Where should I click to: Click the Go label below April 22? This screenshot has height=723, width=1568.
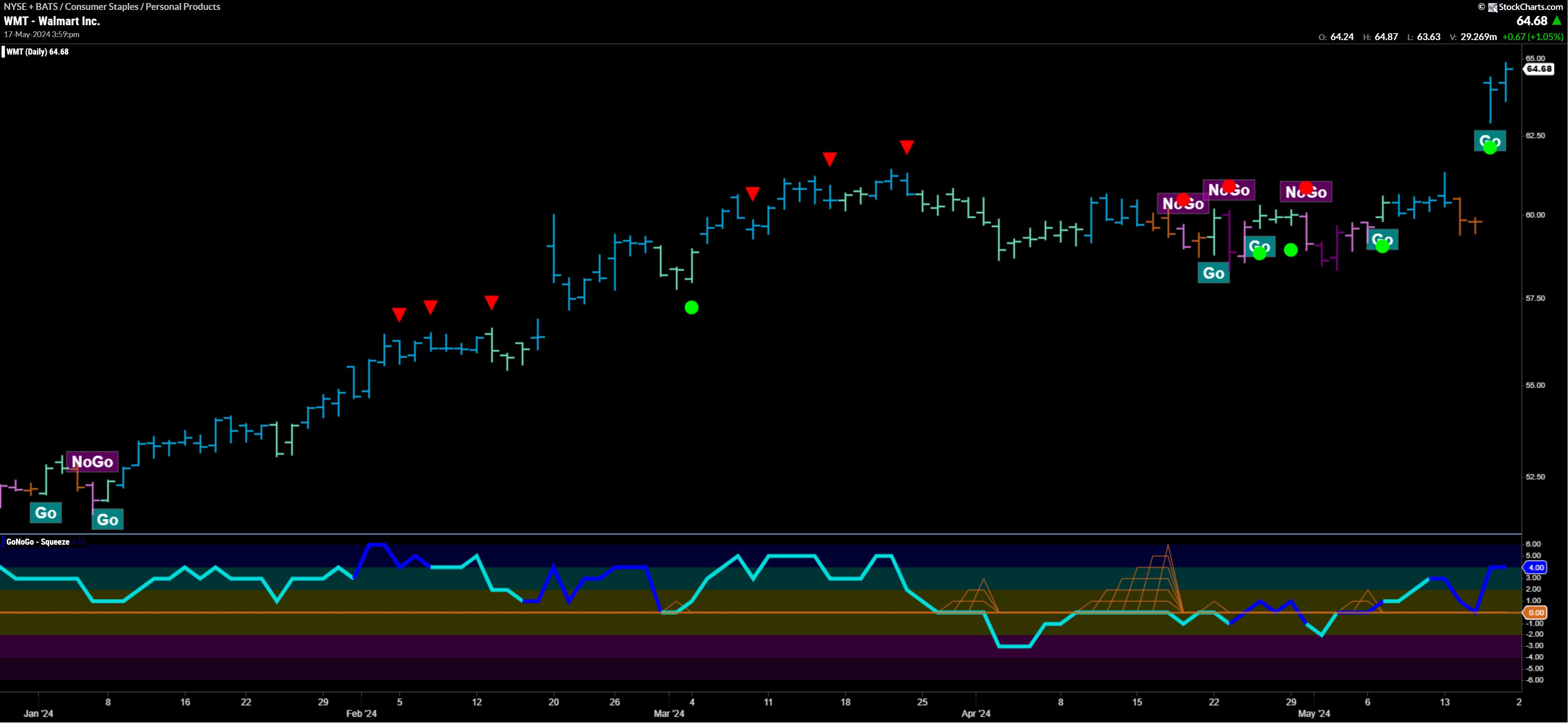[1213, 273]
